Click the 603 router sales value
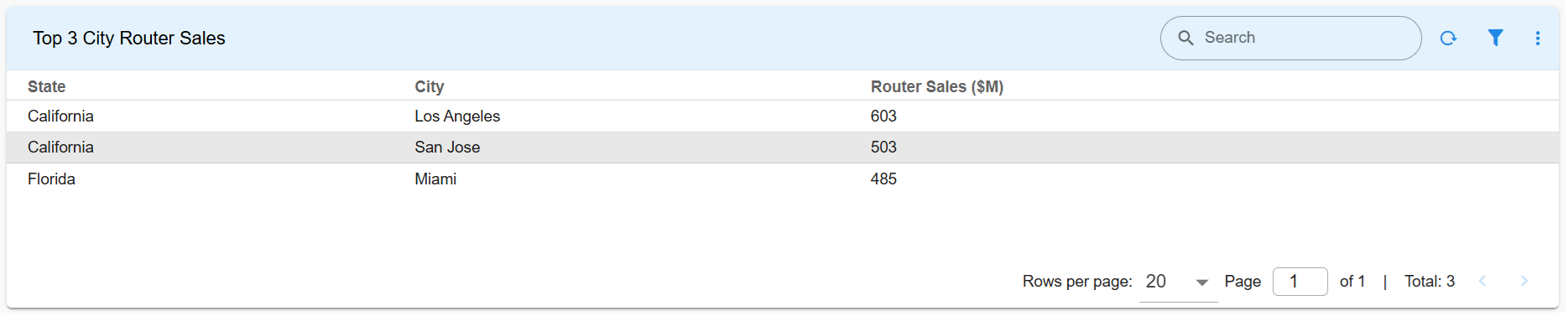 click(883, 117)
